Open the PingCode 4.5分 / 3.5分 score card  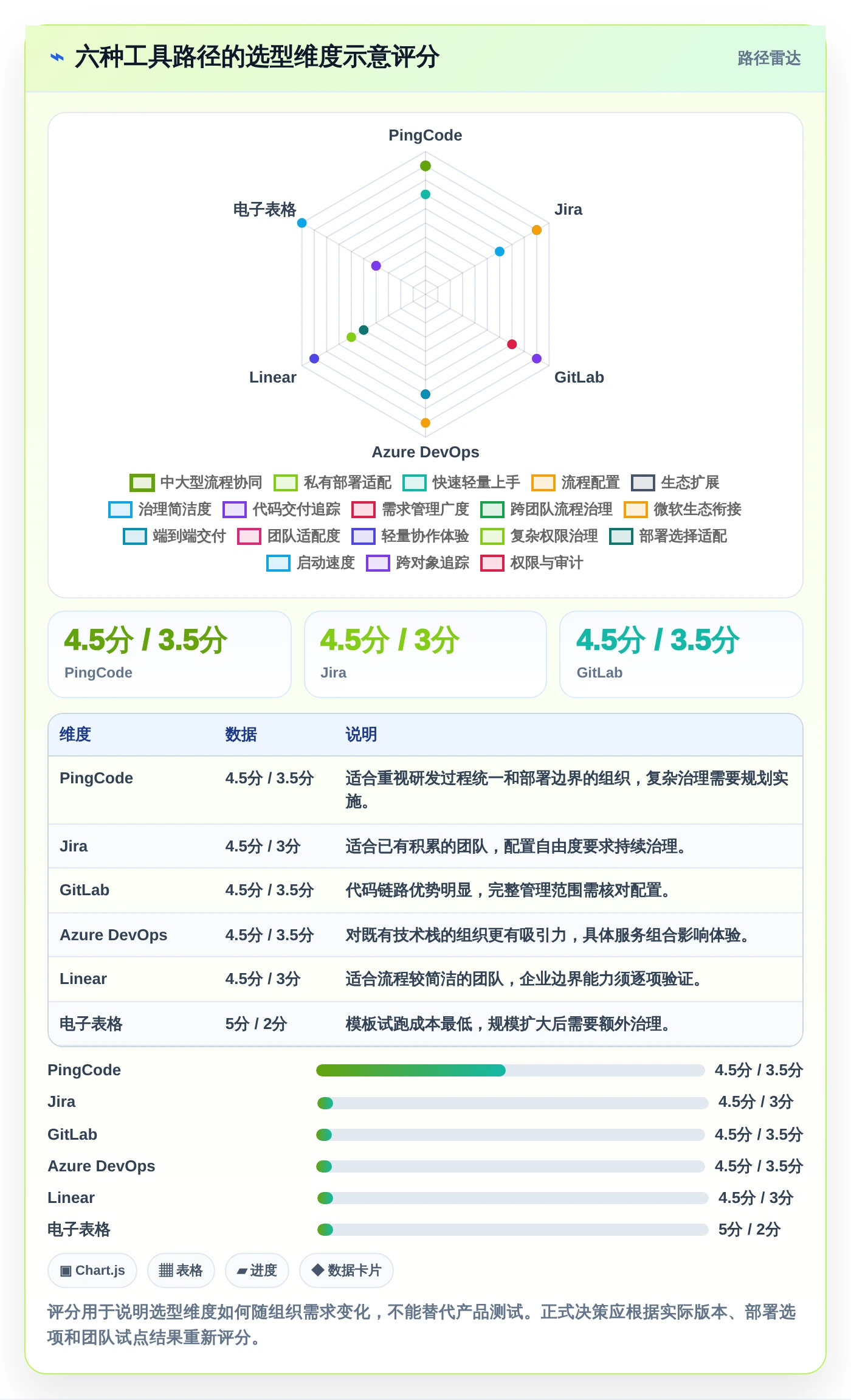(x=170, y=654)
